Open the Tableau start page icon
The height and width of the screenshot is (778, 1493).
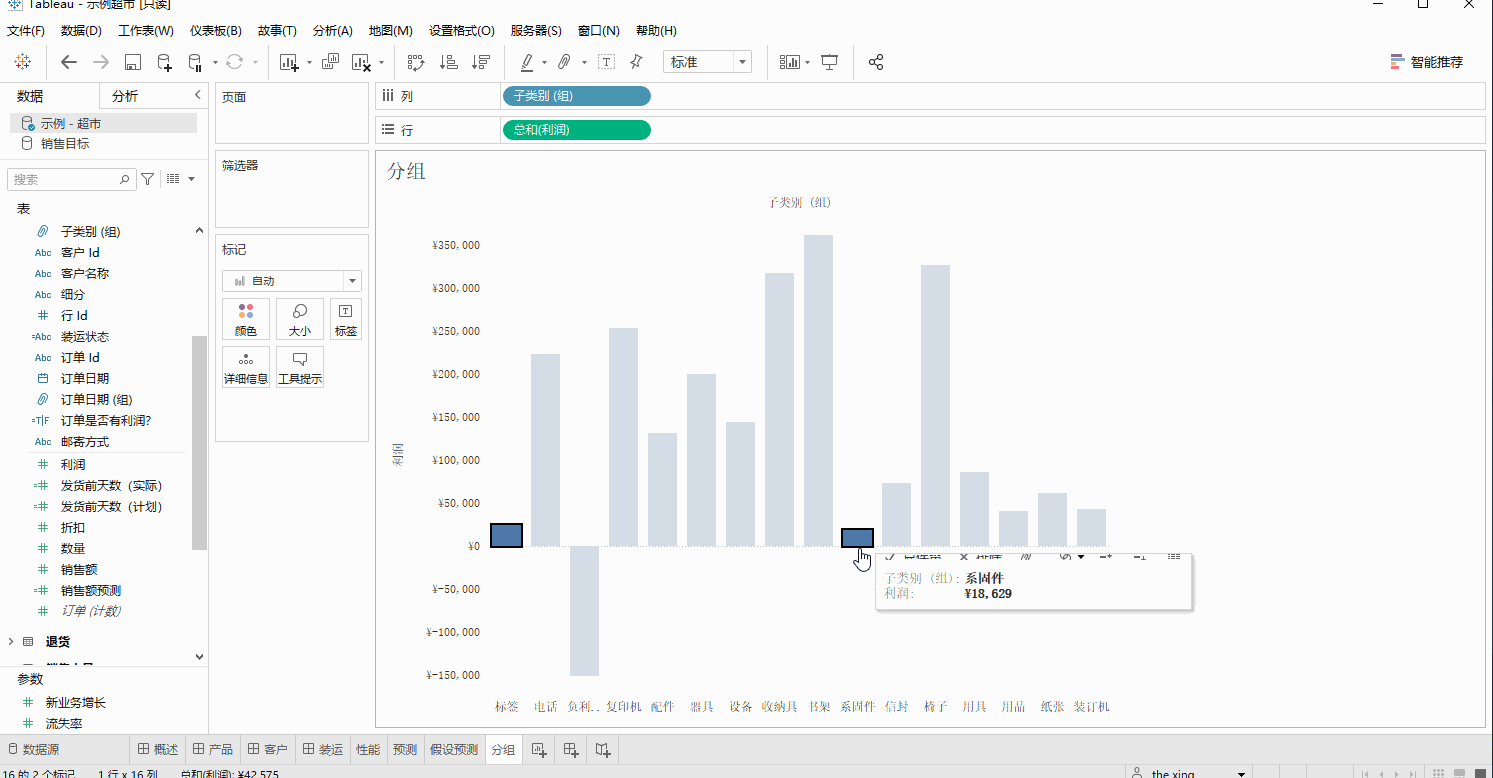click(x=22, y=62)
